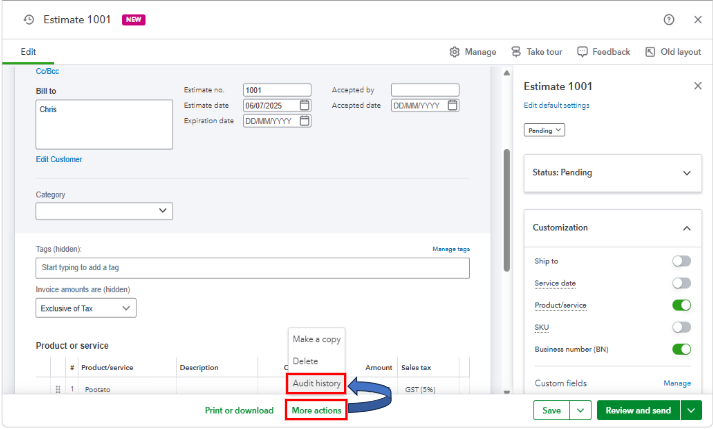Click the Take tour label
This screenshot has width=713, height=429.
[544, 52]
